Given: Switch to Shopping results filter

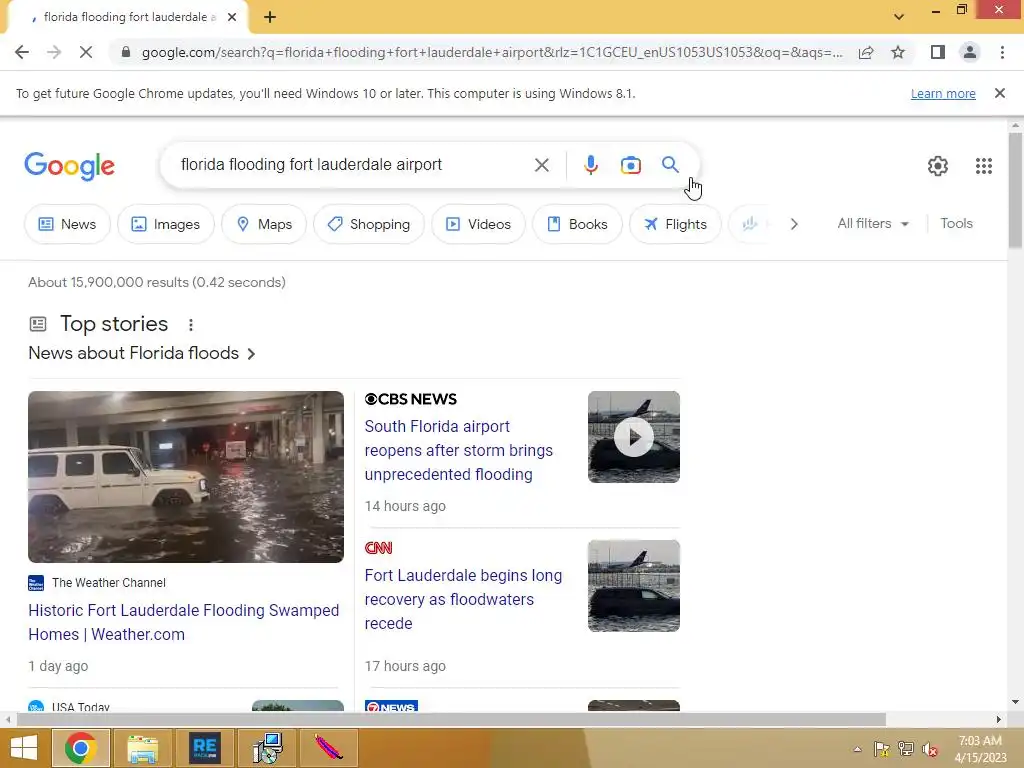Looking at the screenshot, I should pos(369,224).
